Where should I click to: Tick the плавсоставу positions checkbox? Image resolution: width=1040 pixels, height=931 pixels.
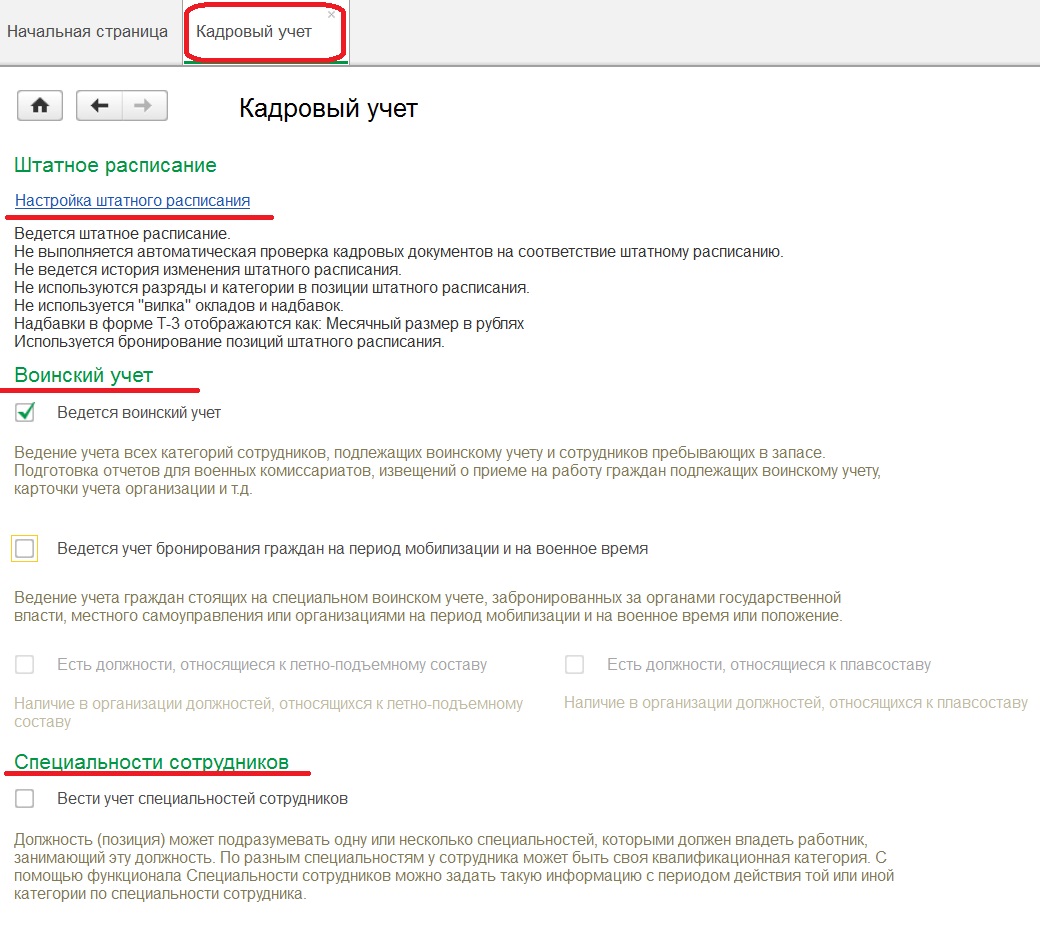[x=574, y=665]
